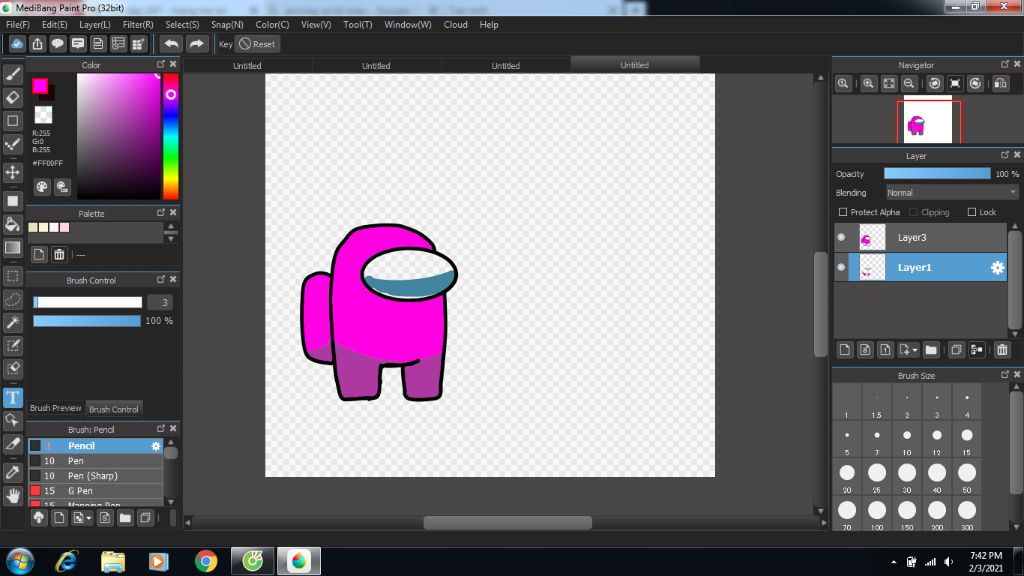Open Pencil brush settings gear

tap(155, 446)
